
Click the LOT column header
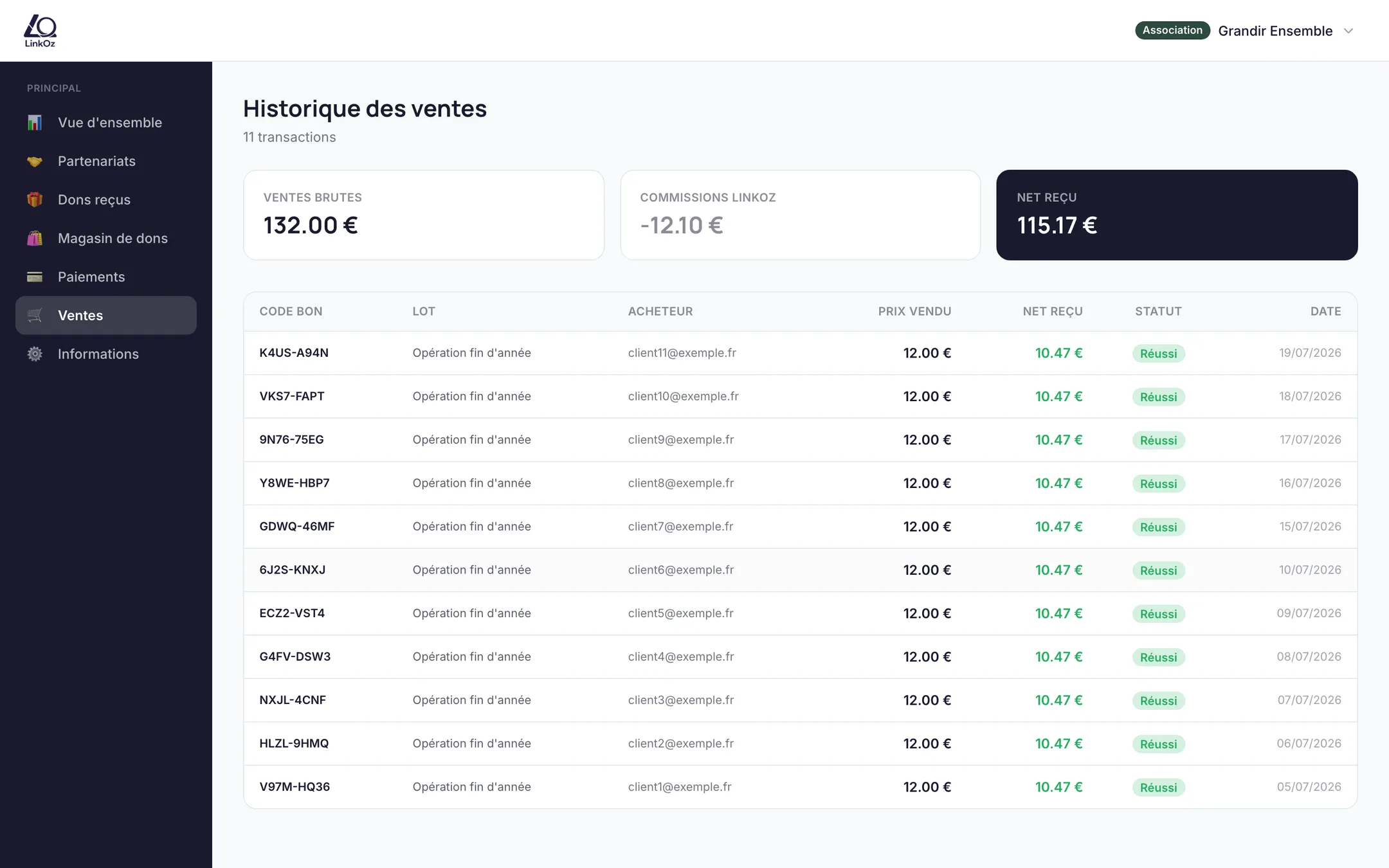tap(424, 311)
